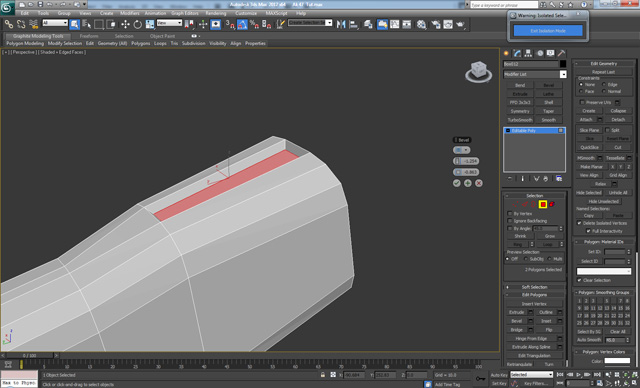640x388 pixels.
Task: Click the Render Production teapot icon
Action: tap(460, 24)
